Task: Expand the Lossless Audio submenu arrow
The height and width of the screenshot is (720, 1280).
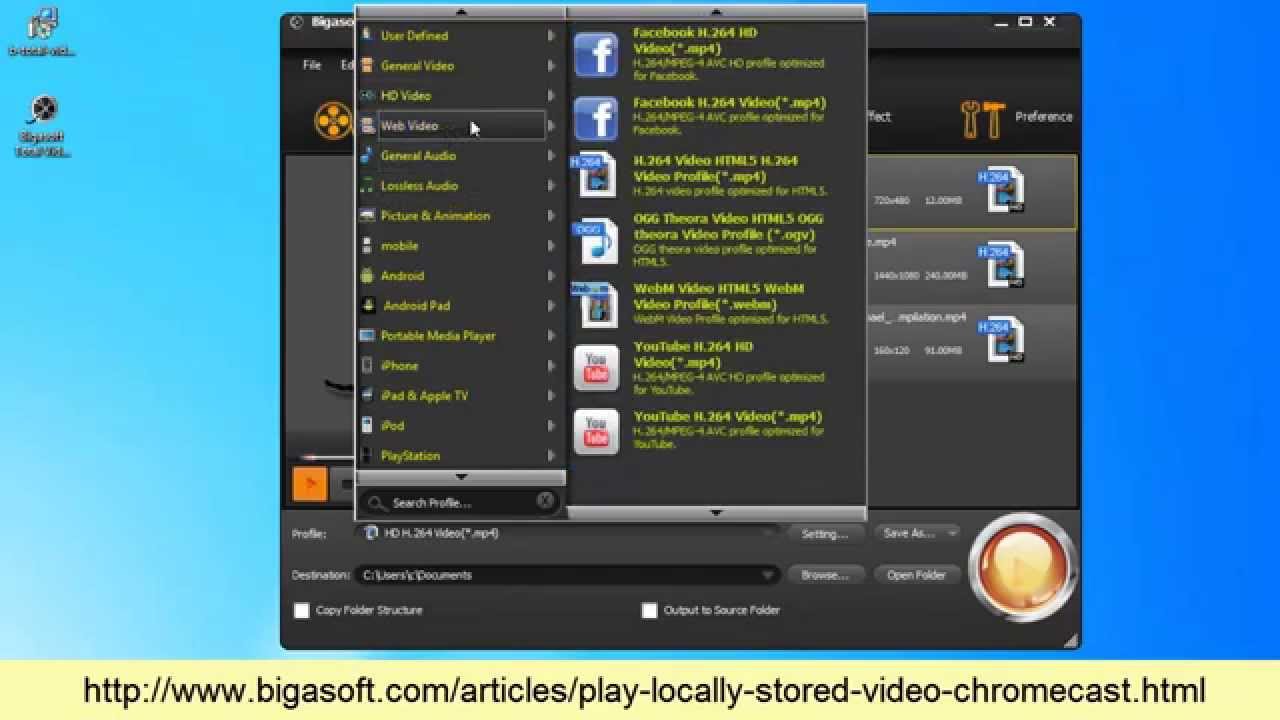Action: click(x=551, y=186)
